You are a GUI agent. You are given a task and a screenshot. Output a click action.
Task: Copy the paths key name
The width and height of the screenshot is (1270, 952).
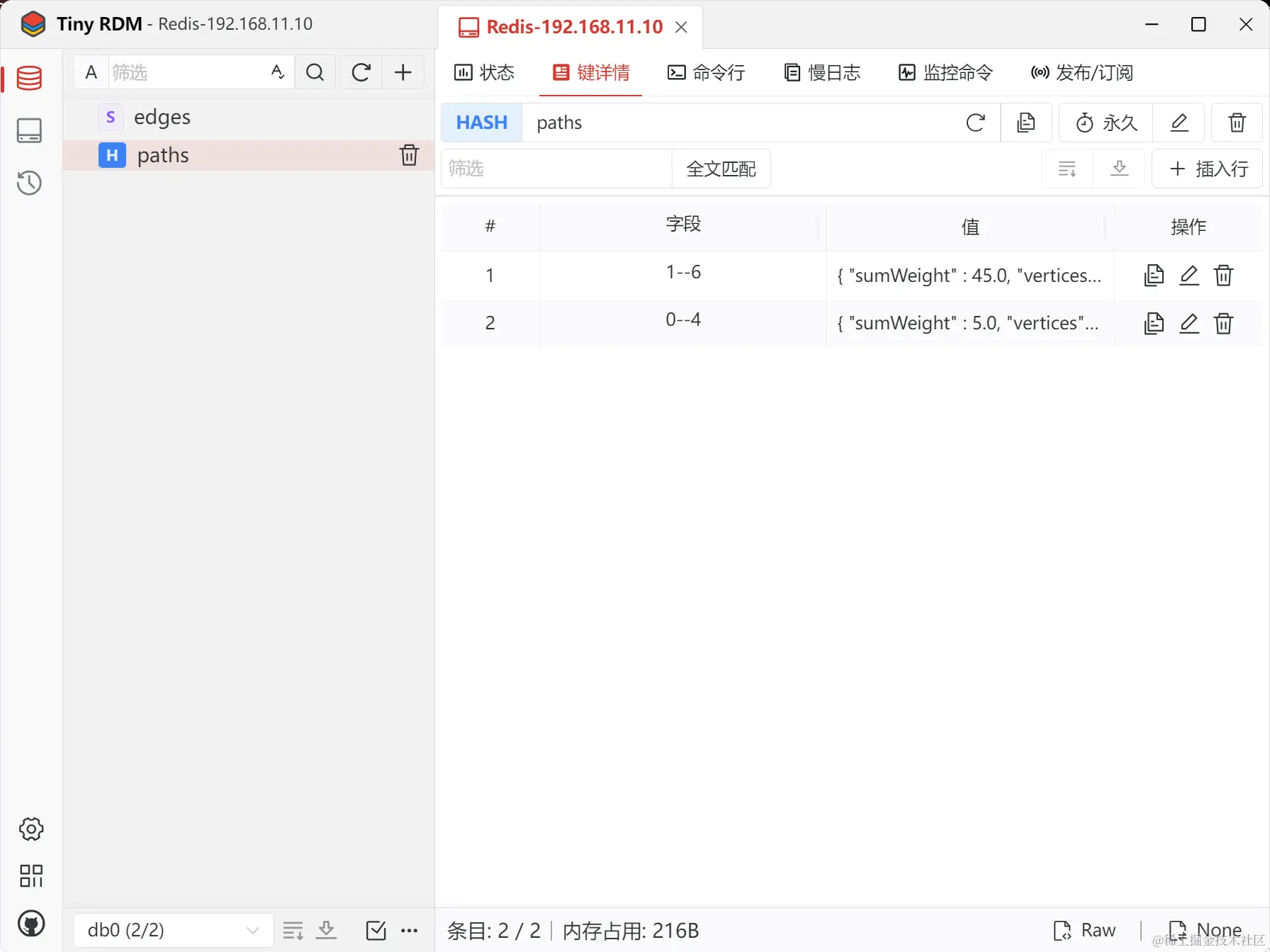[x=1026, y=123]
